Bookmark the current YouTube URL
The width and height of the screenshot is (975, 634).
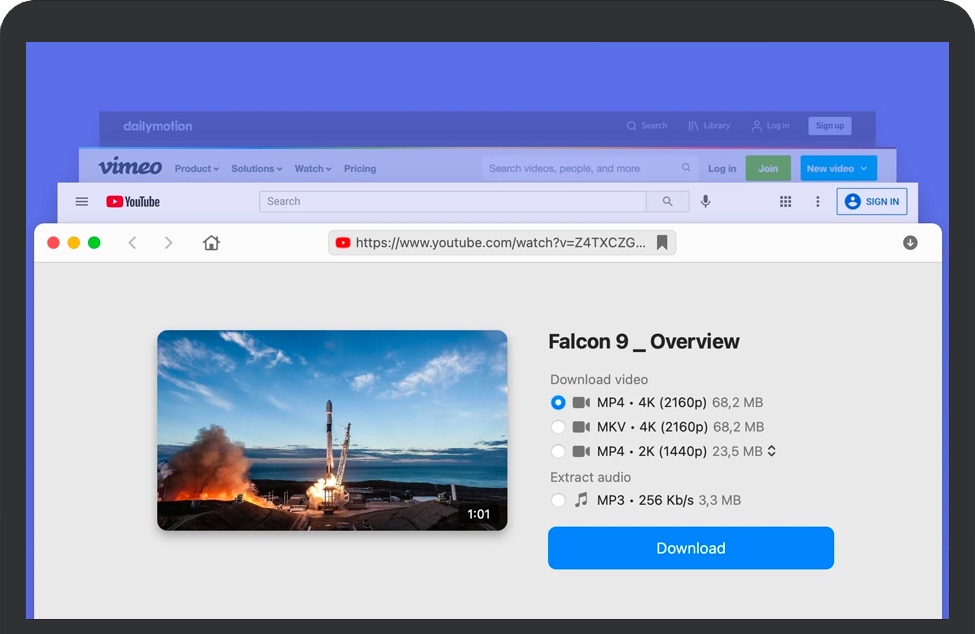(x=662, y=243)
